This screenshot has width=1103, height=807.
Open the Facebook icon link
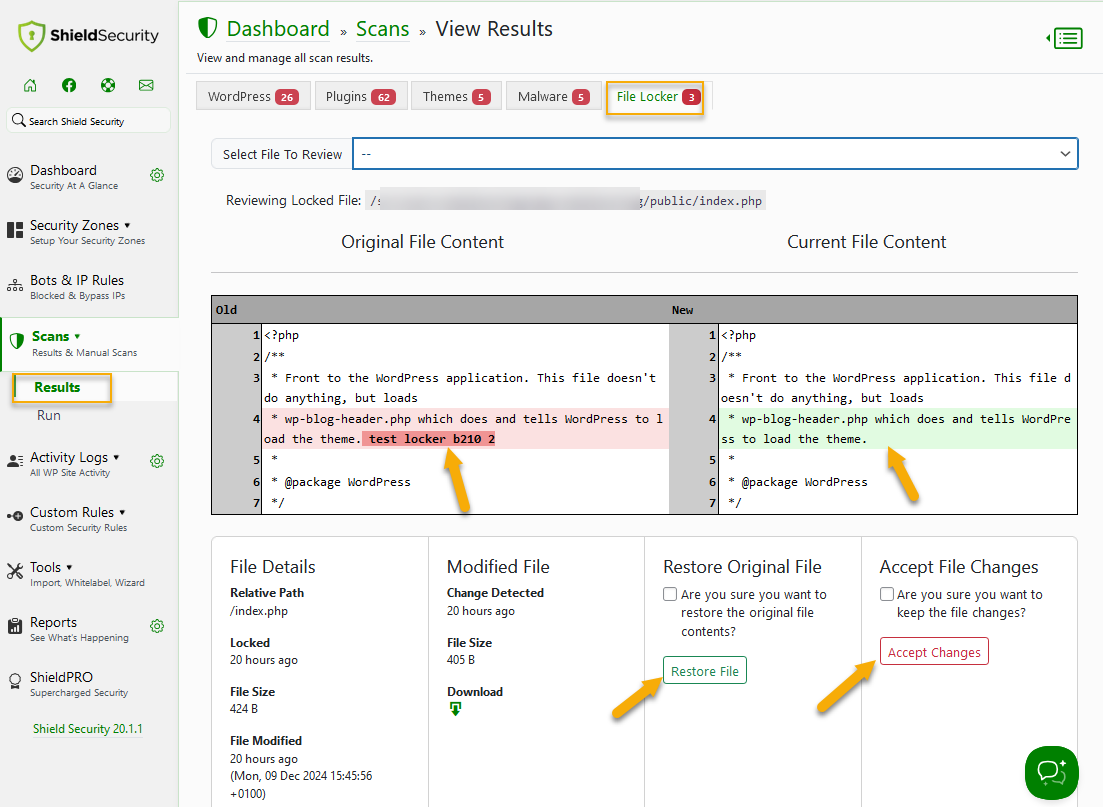point(69,85)
